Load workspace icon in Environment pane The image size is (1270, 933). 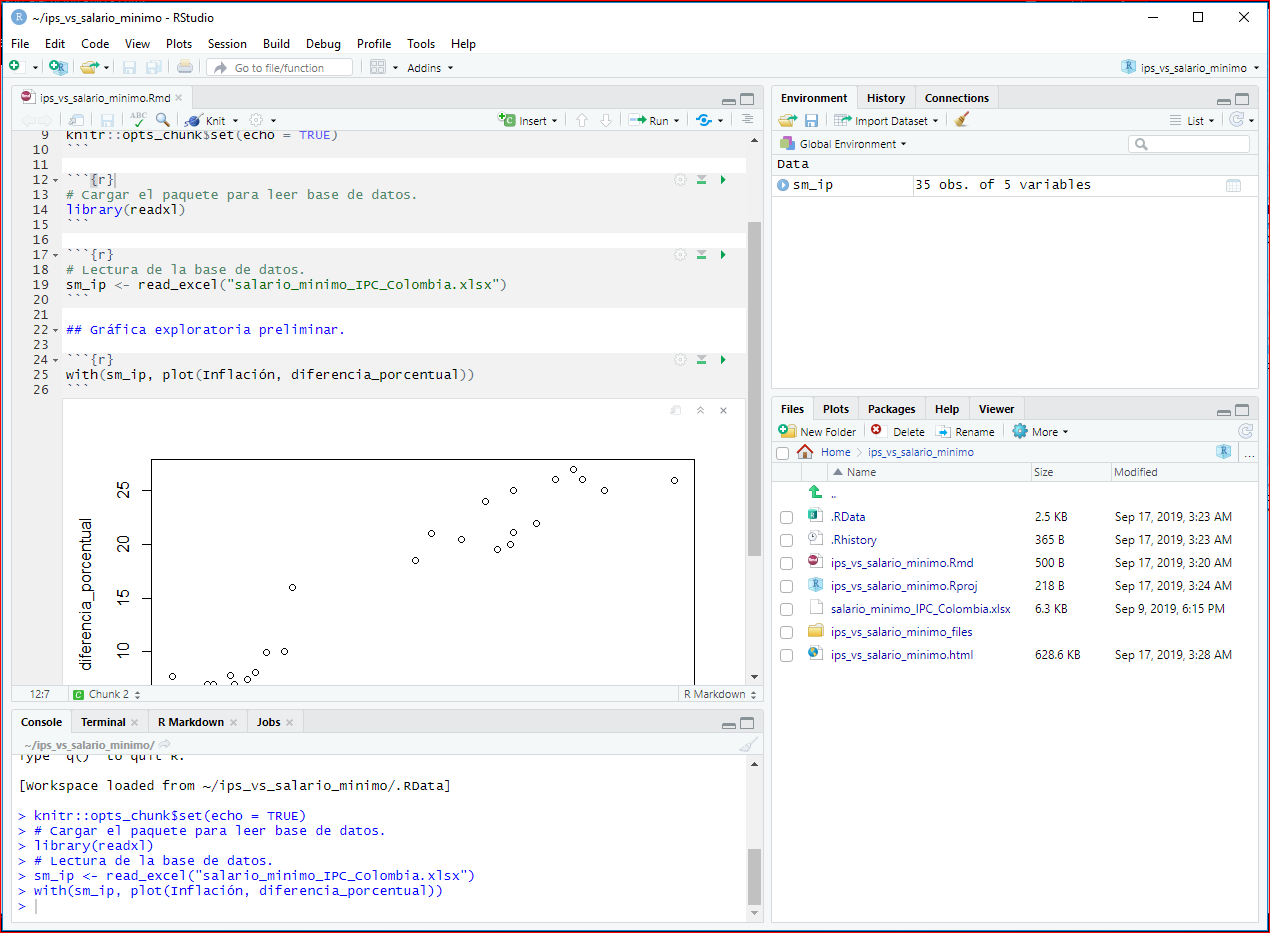tap(787, 120)
